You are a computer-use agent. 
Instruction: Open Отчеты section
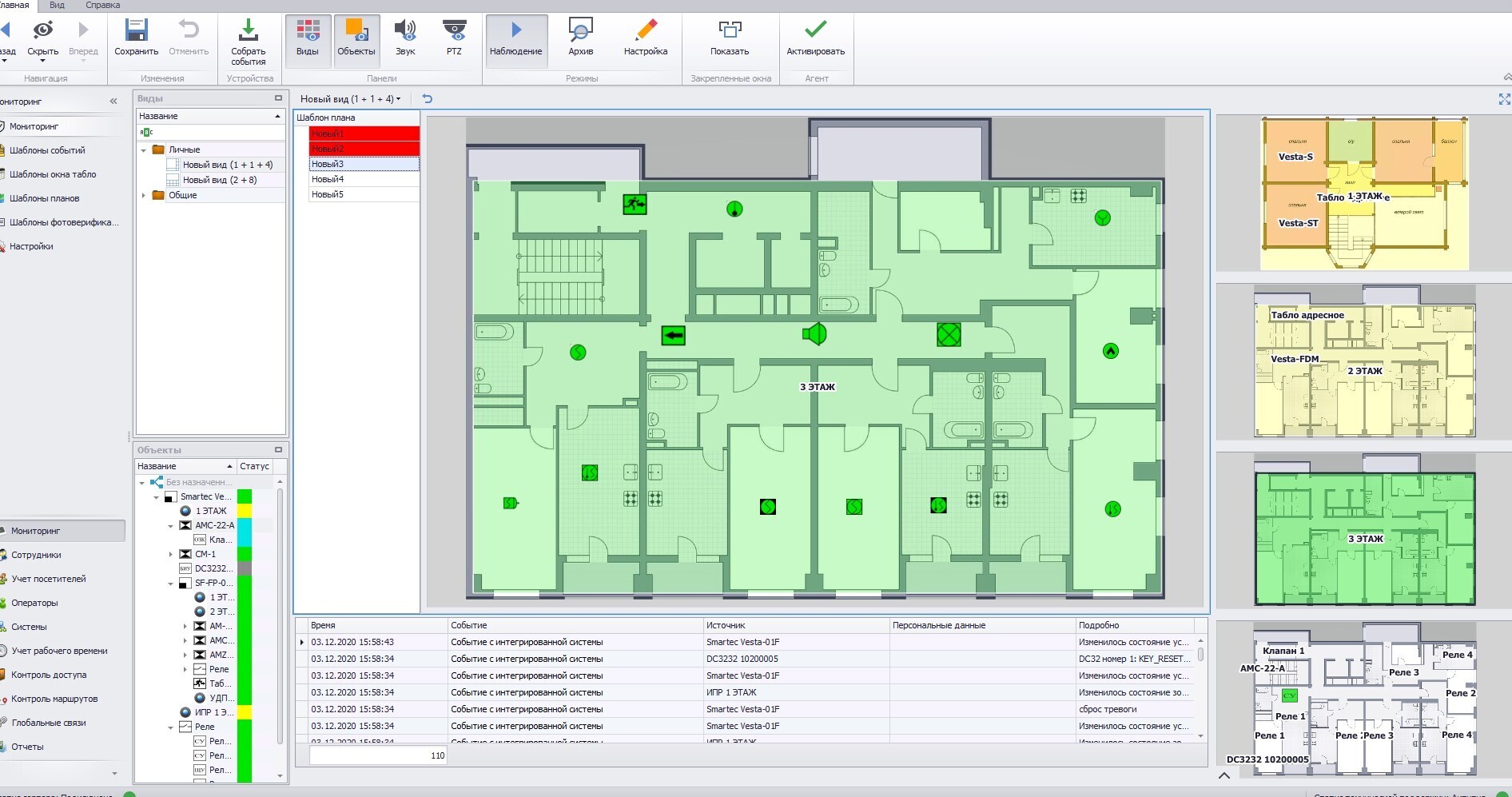click(27, 747)
